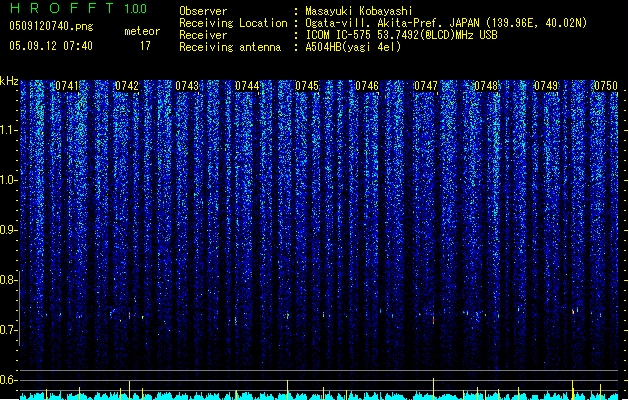Click the 0750 time marker
Image resolution: width=629 pixels, height=400 pixels.
click(x=606, y=86)
